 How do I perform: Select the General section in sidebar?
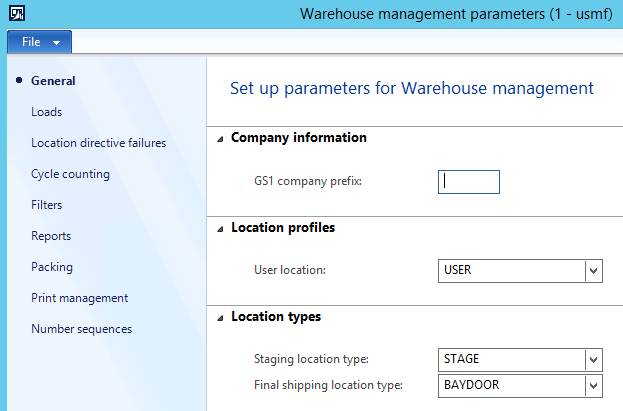click(53, 81)
